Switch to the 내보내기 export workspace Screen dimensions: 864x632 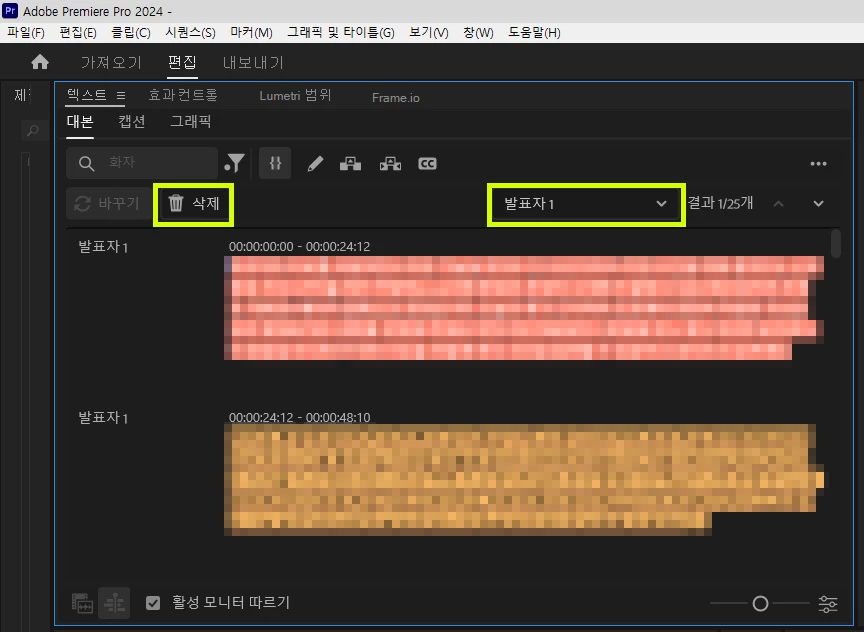(x=253, y=62)
